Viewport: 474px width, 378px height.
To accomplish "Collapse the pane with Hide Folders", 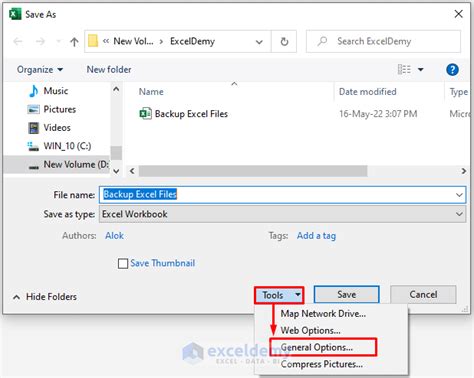I will [45, 297].
